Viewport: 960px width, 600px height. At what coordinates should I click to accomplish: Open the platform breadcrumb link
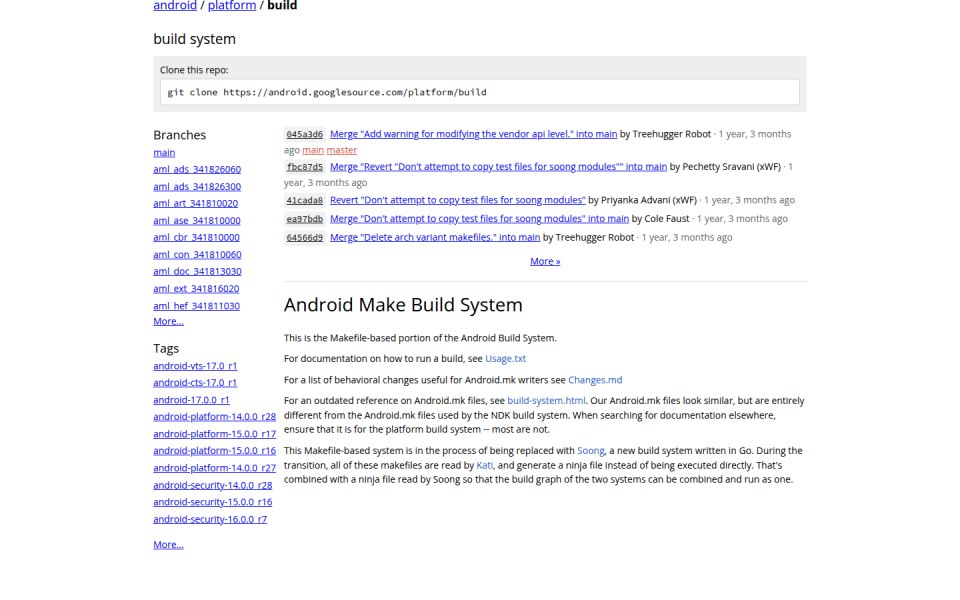click(231, 6)
